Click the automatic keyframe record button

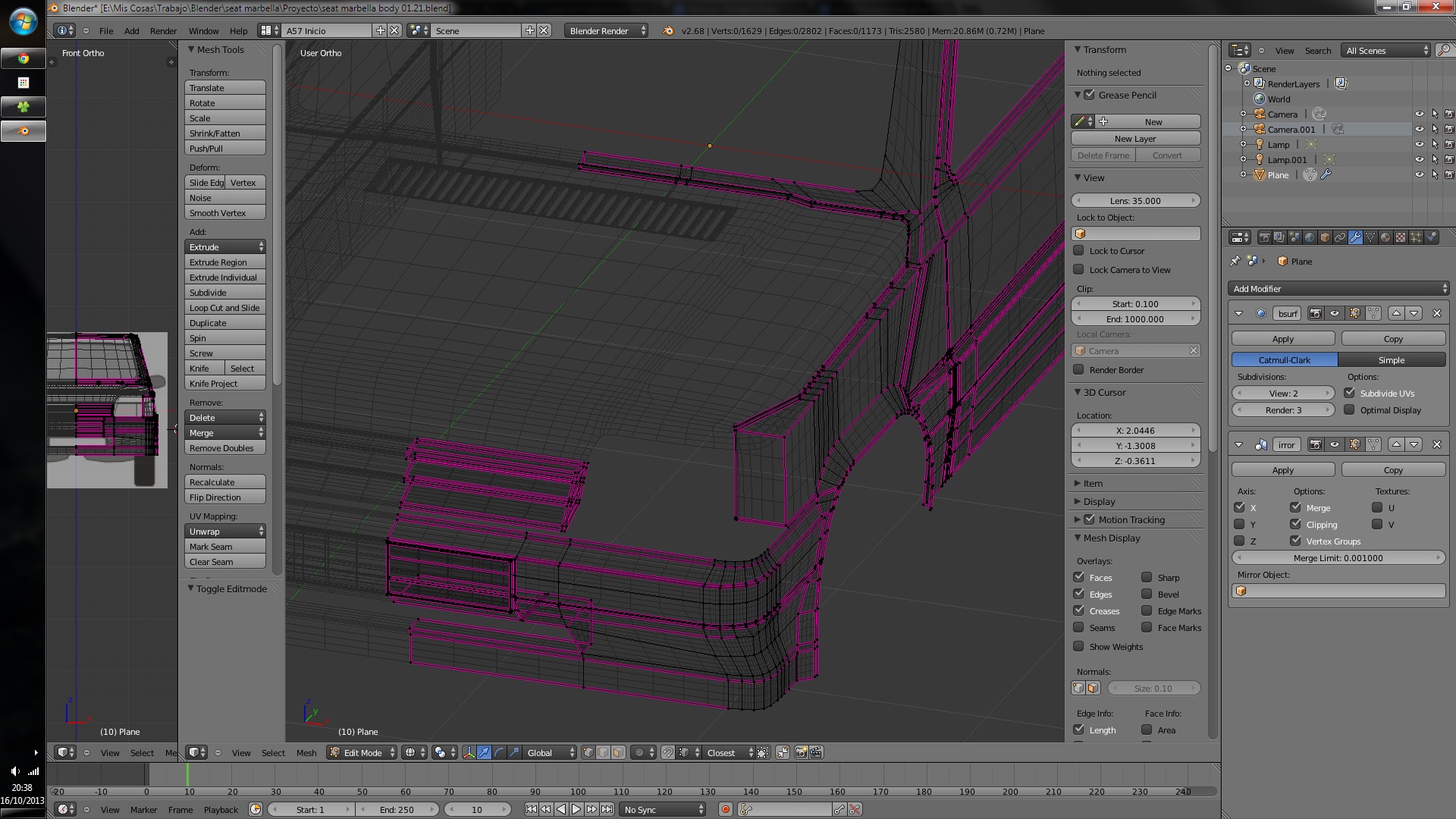click(726, 810)
